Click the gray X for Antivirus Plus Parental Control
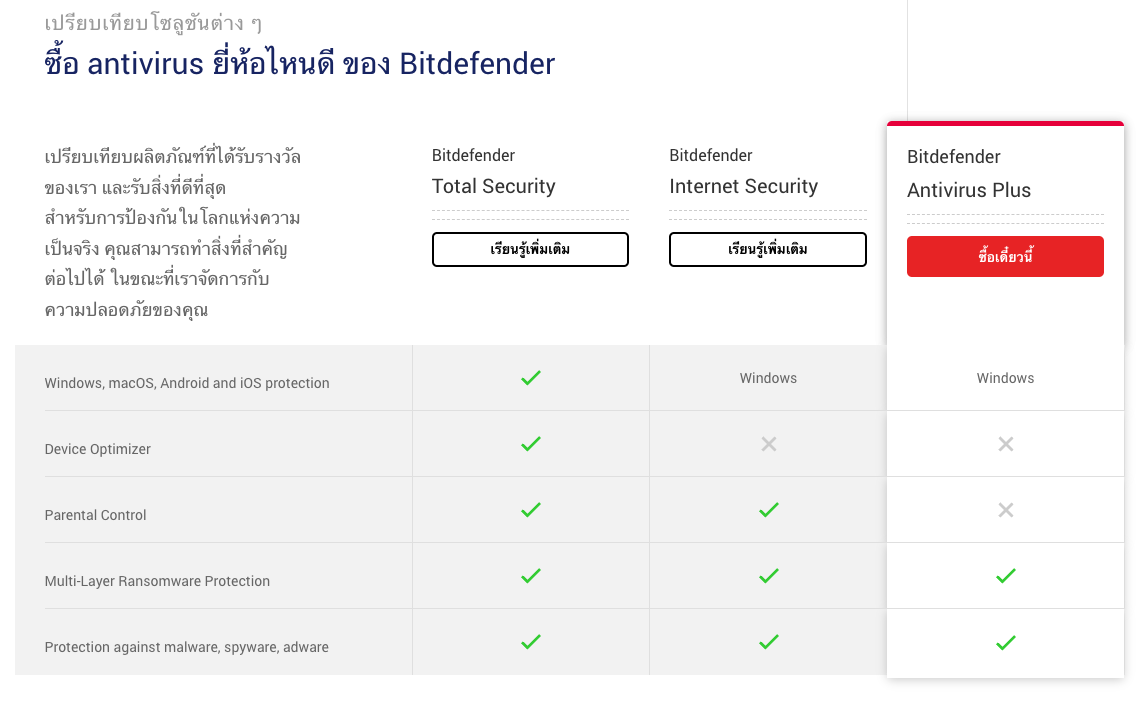1144x704 pixels. click(x=1005, y=509)
